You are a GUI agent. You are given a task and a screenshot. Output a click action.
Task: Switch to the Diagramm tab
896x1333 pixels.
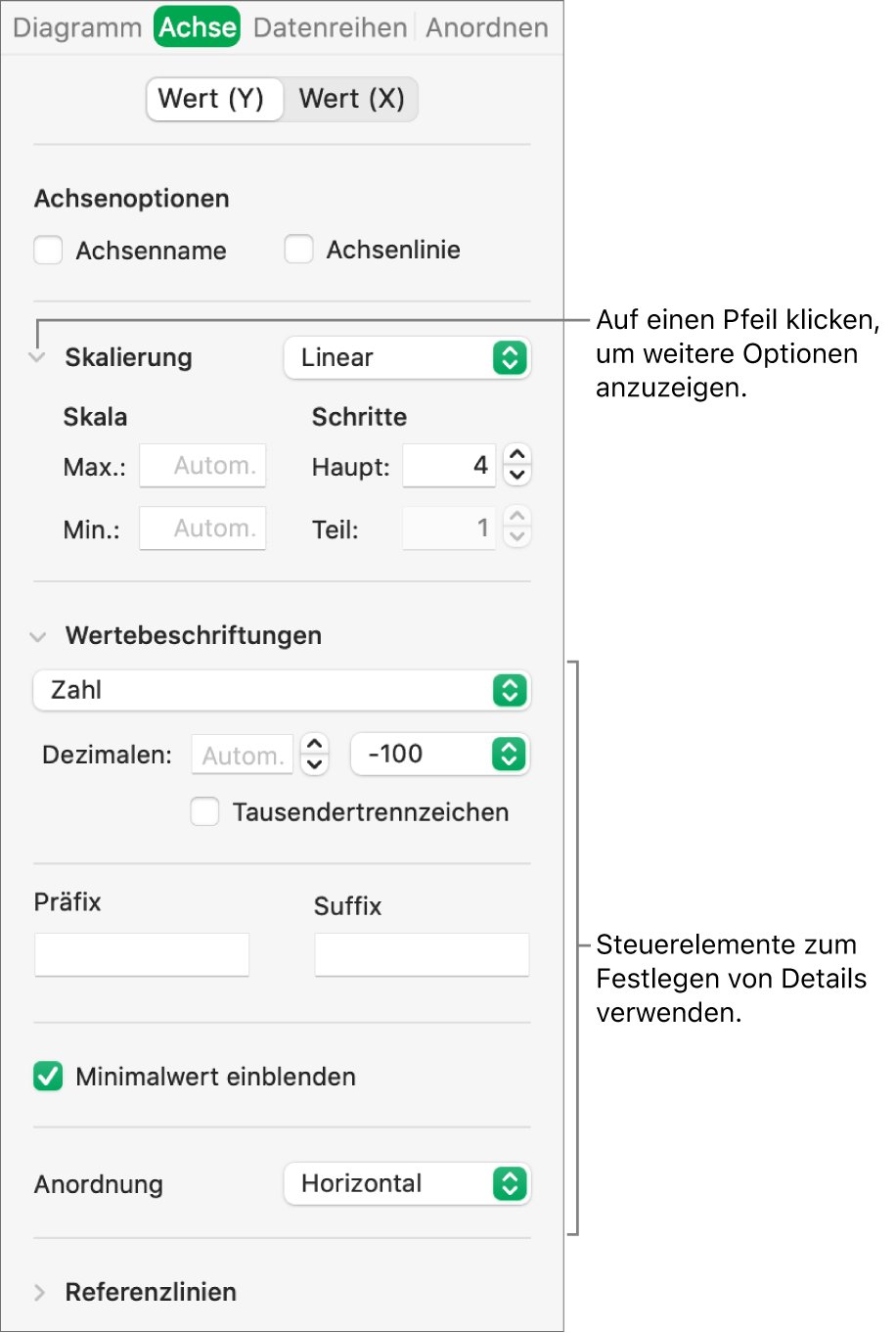coord(77,27)
